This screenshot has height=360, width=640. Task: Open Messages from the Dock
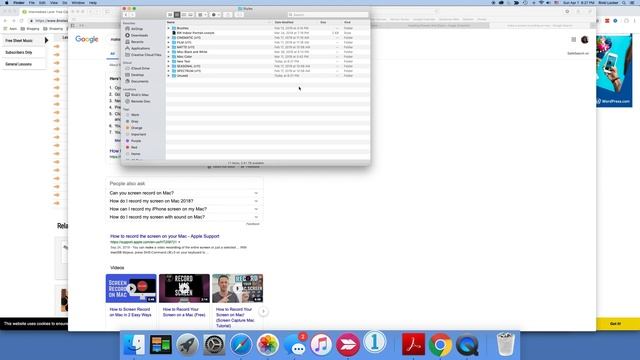click(x=295, y=345)
